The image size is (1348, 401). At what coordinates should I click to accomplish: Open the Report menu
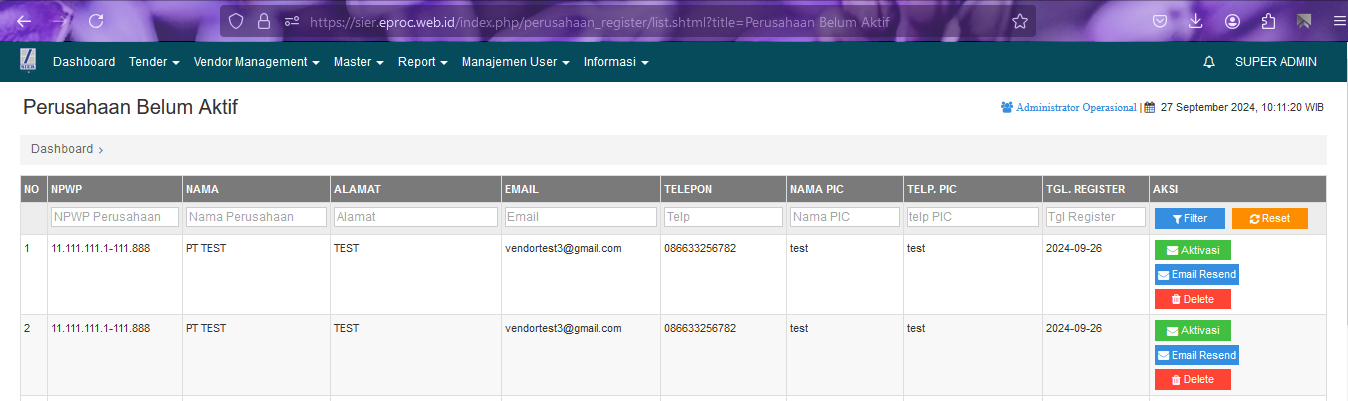tap(423, 62)
